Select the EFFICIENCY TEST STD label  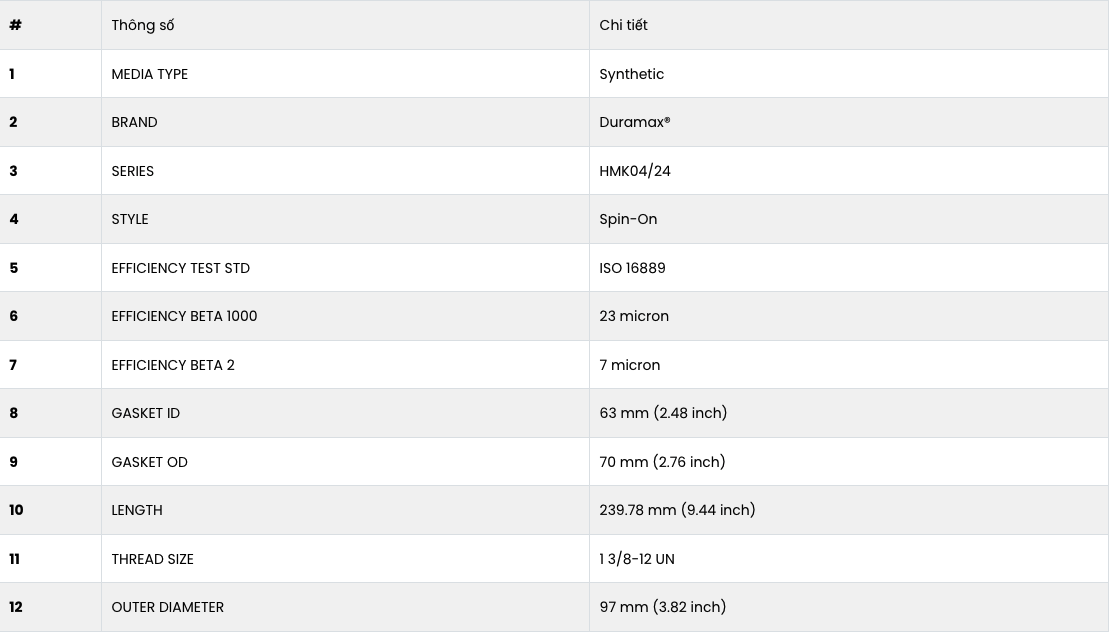click(x=181, y=268)
